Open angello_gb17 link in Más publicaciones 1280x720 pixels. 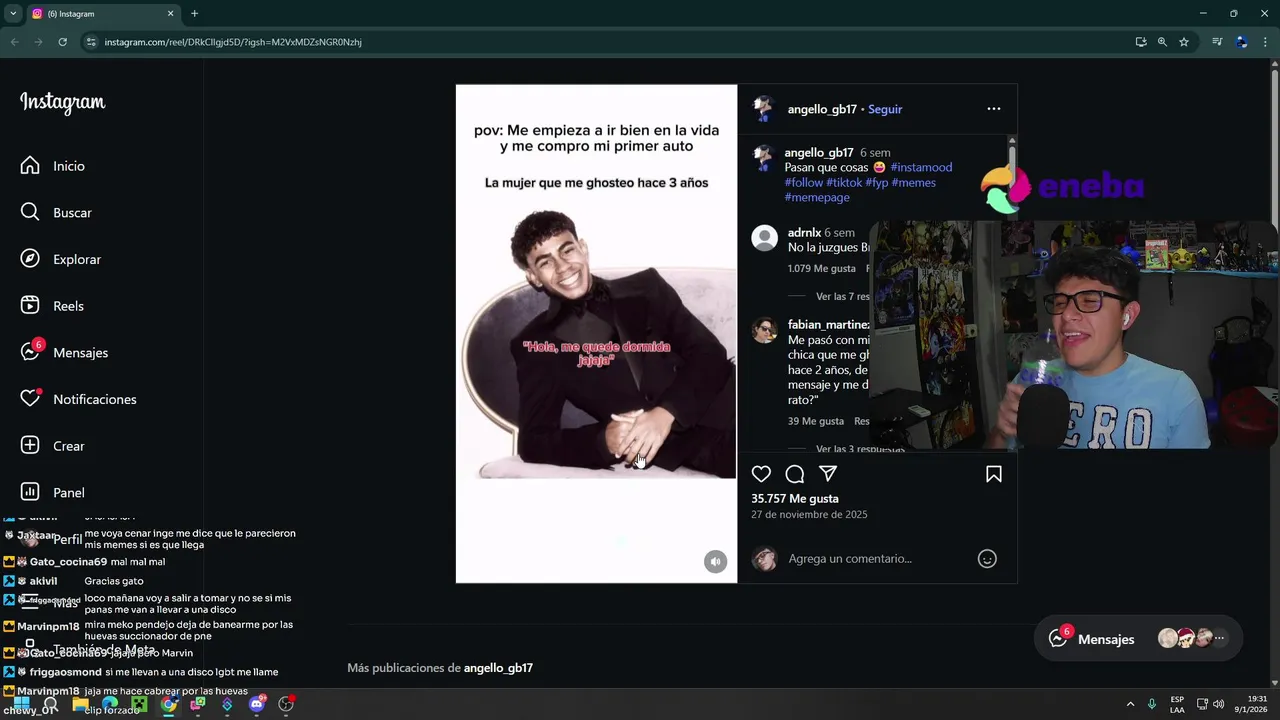tap(498, 668)
